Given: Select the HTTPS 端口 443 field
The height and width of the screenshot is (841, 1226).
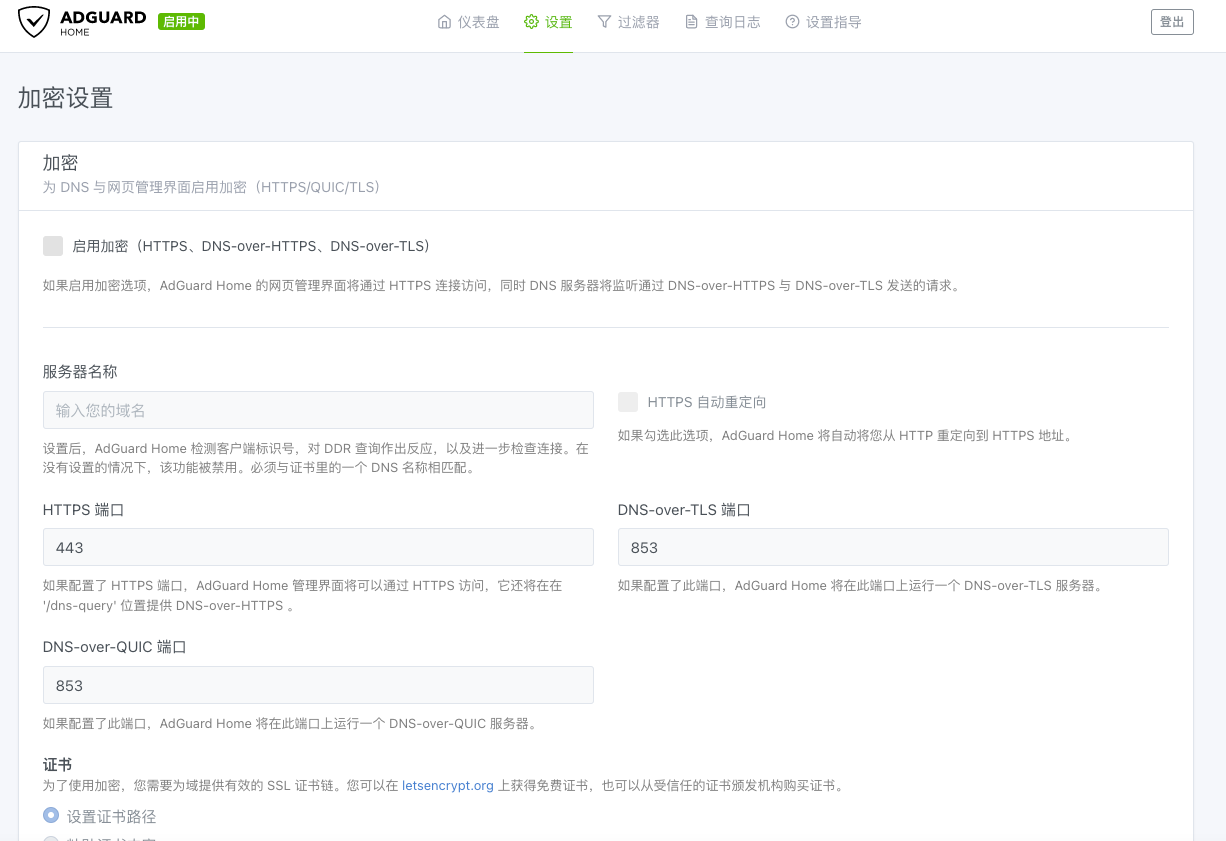Looking at the screenshot, I should [x=318, y=547].
